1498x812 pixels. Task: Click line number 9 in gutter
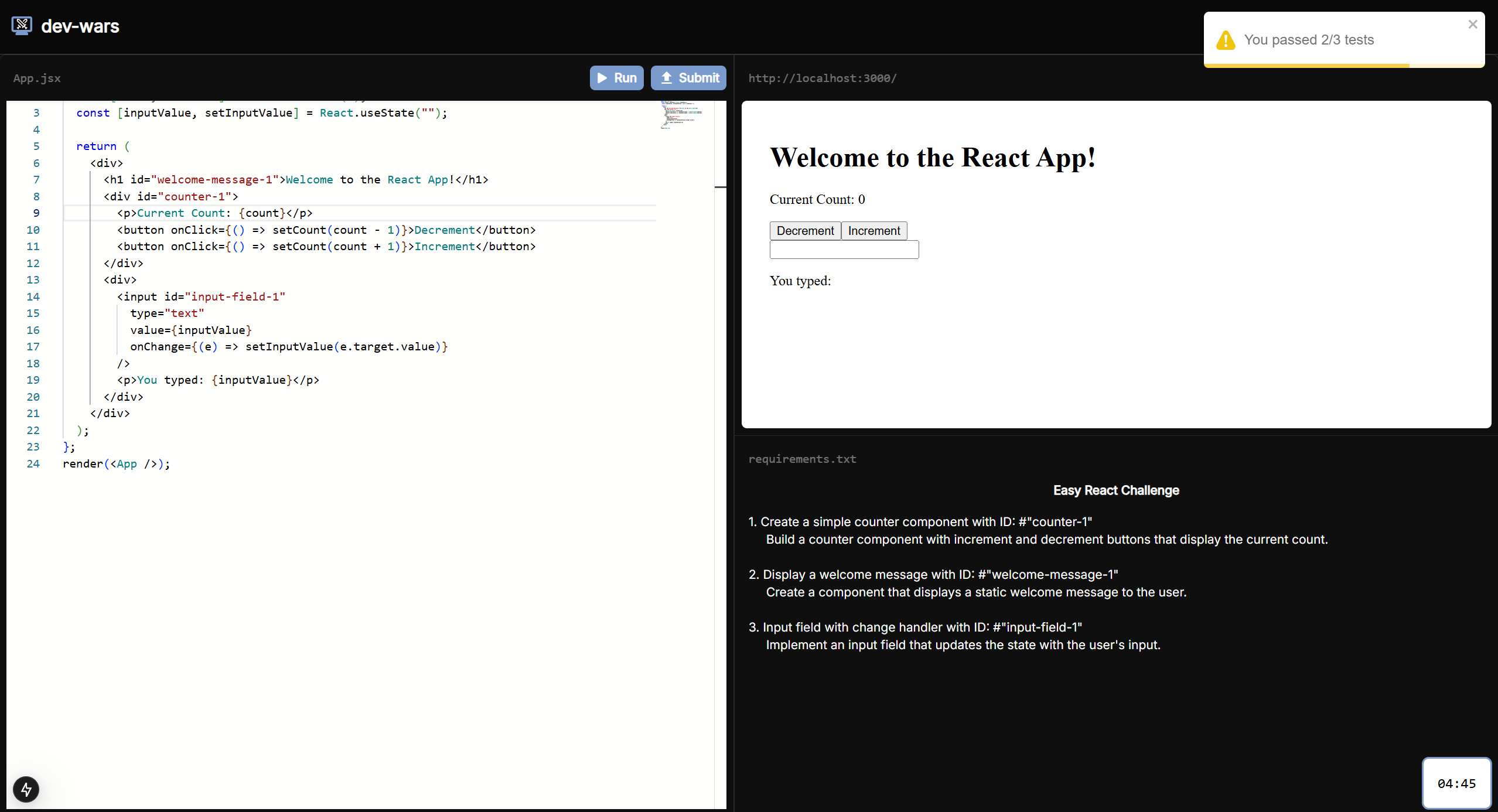[x=36, y=213]
